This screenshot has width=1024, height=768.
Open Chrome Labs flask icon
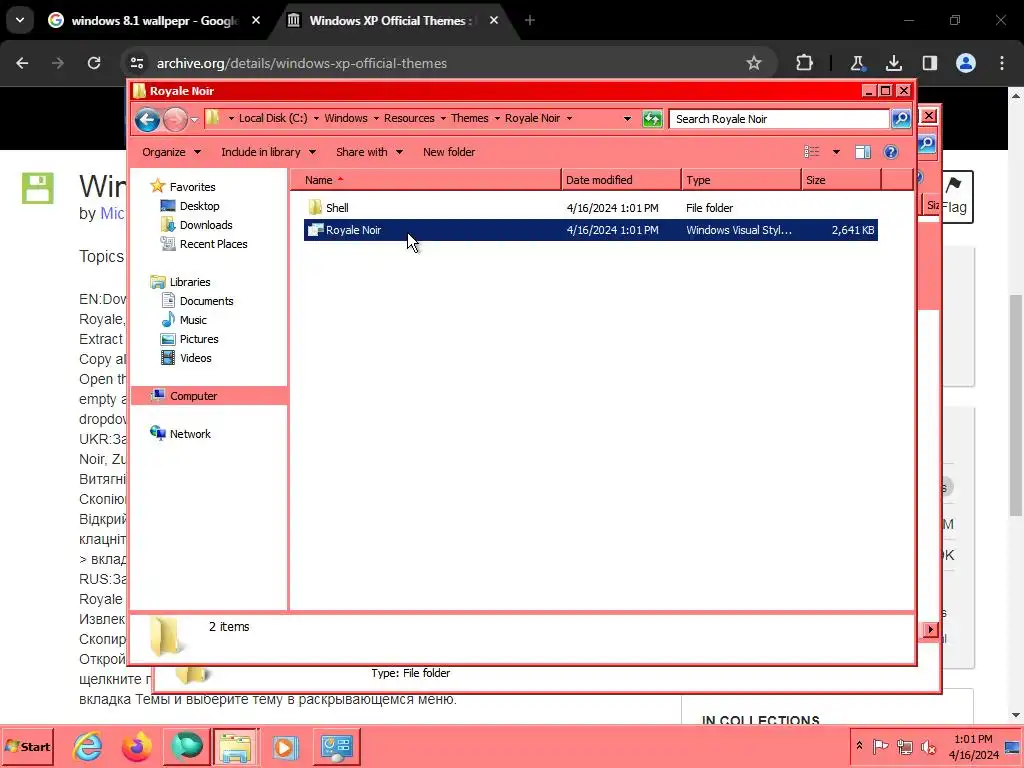click(x=857, y=63)
